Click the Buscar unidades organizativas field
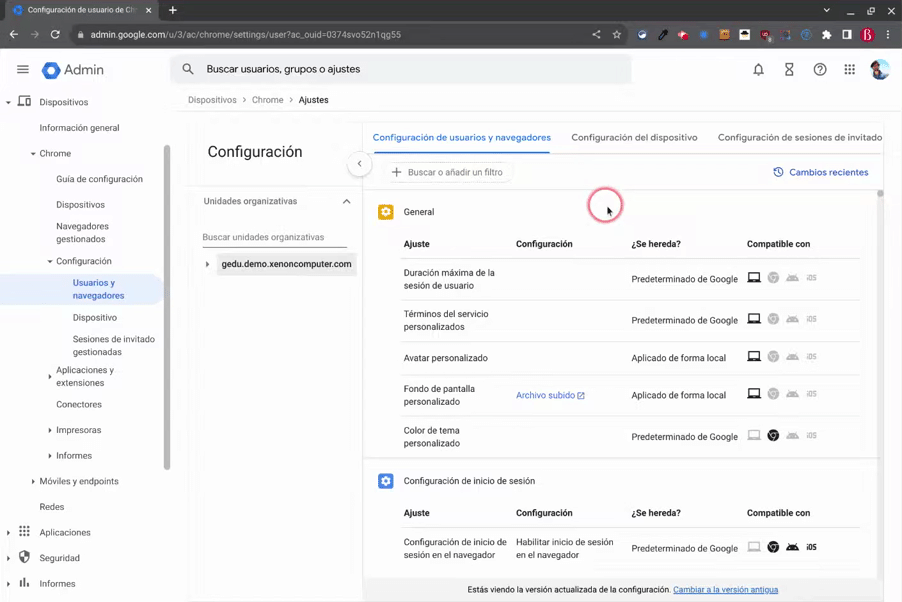The image size is (902, 602). 274,238
